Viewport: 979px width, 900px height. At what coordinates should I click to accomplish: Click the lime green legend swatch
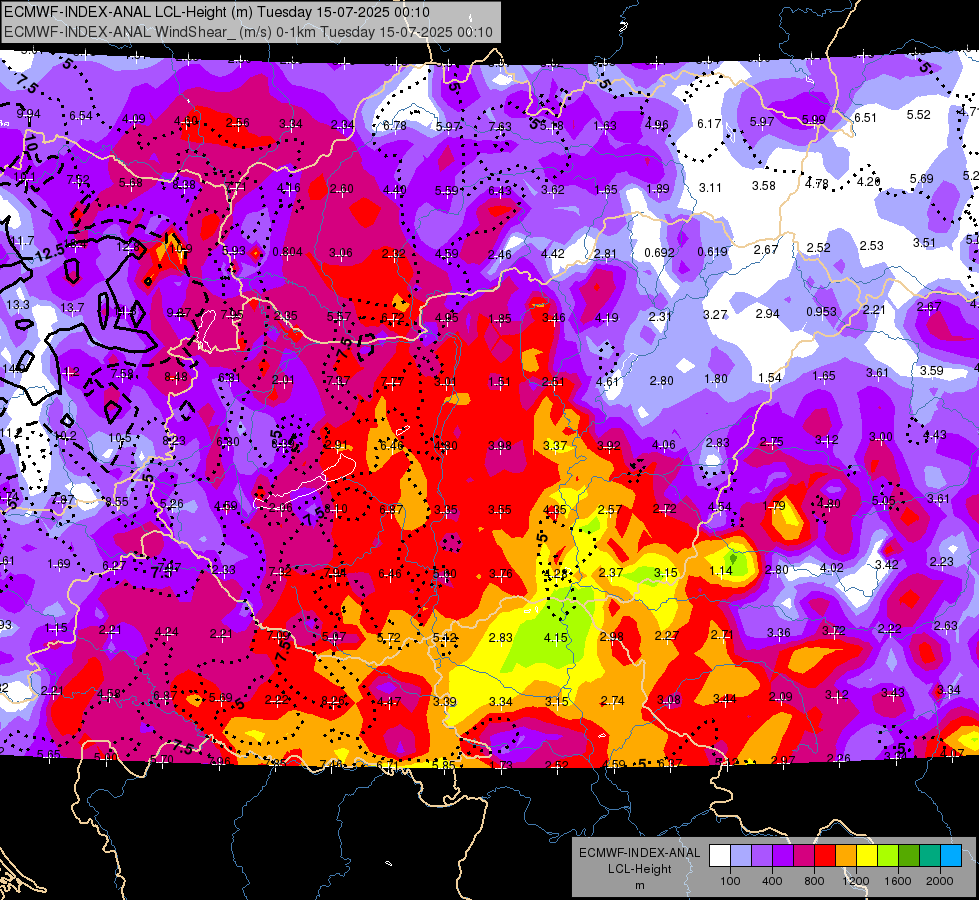coord(888,856)
